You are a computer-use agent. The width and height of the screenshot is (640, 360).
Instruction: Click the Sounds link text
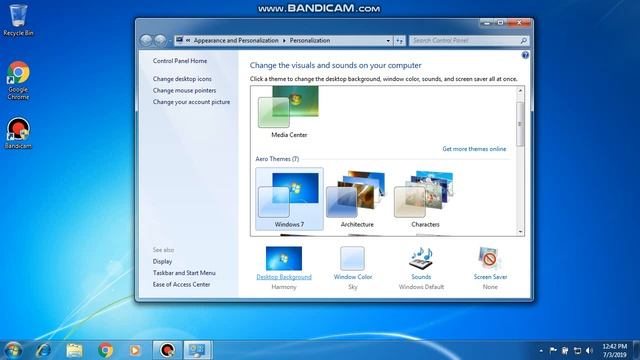[421, 277]
